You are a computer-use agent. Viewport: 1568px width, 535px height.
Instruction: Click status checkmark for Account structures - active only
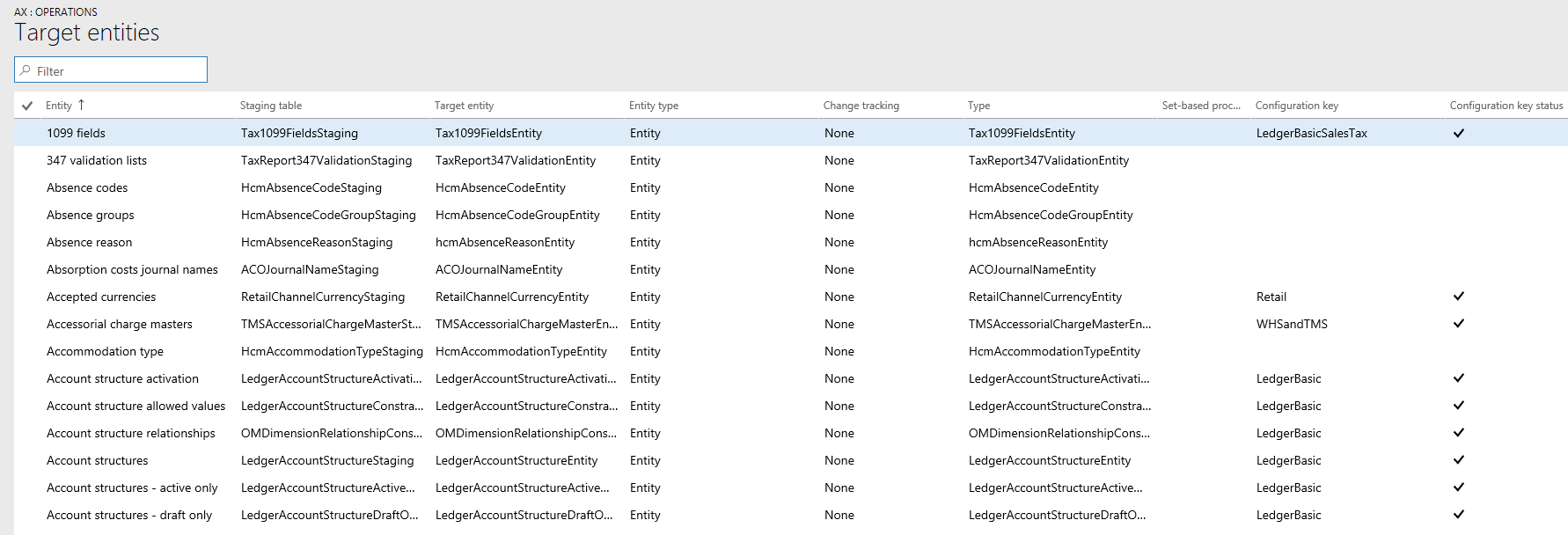tap(1459, 487)
